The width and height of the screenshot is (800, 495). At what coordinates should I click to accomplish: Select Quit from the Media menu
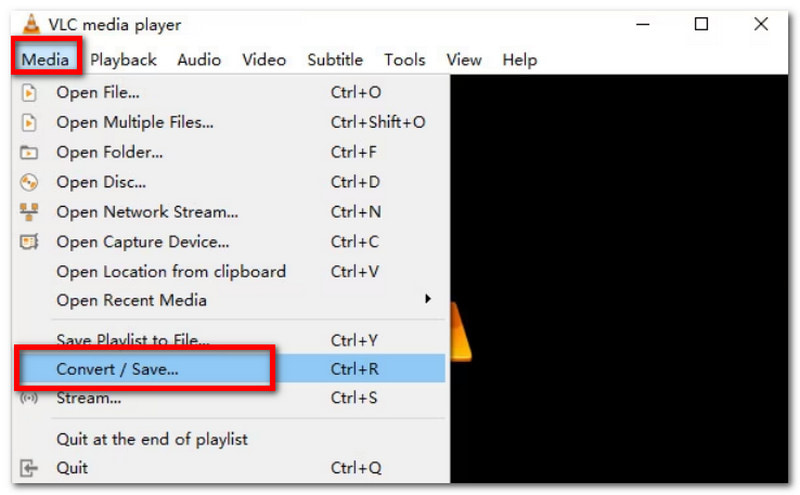(x=231, y=468)
